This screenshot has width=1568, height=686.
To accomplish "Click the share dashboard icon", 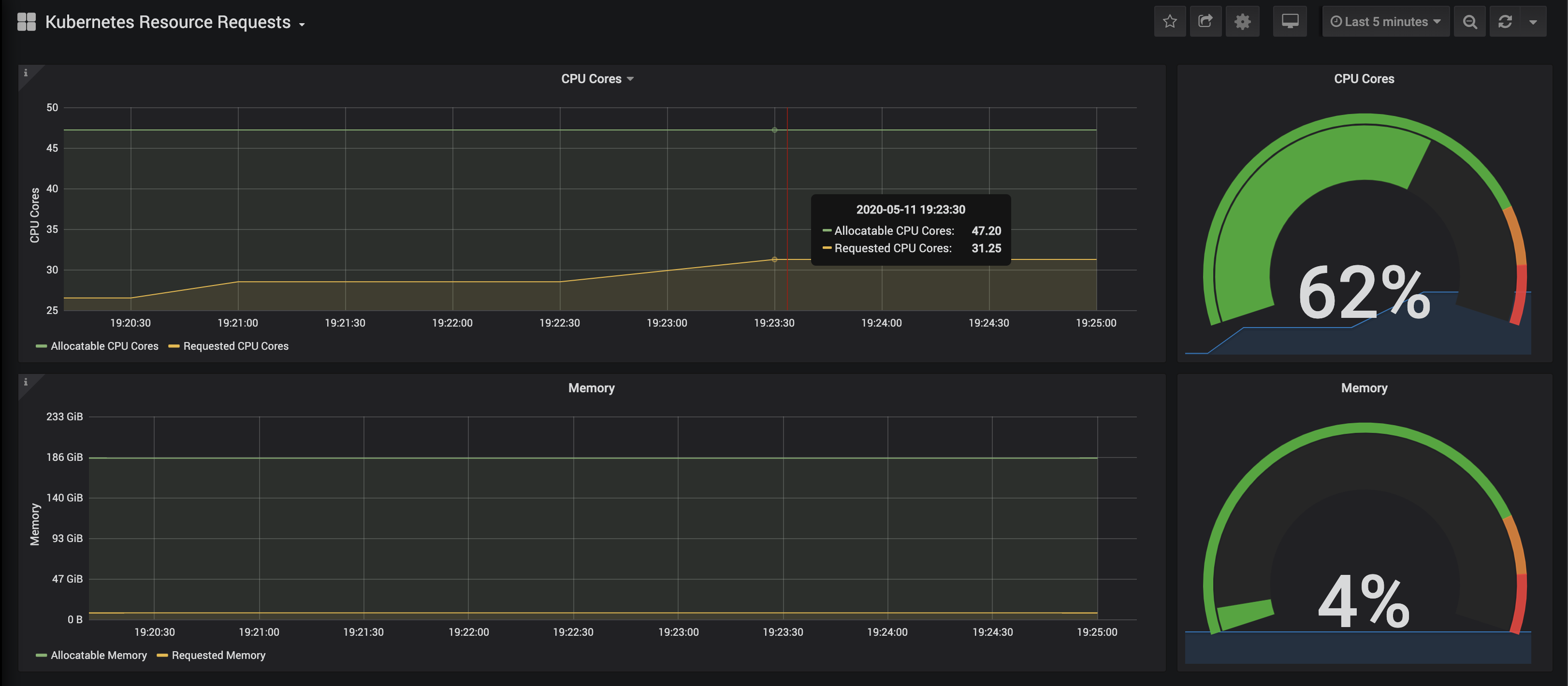I will tap(1205, 22).
